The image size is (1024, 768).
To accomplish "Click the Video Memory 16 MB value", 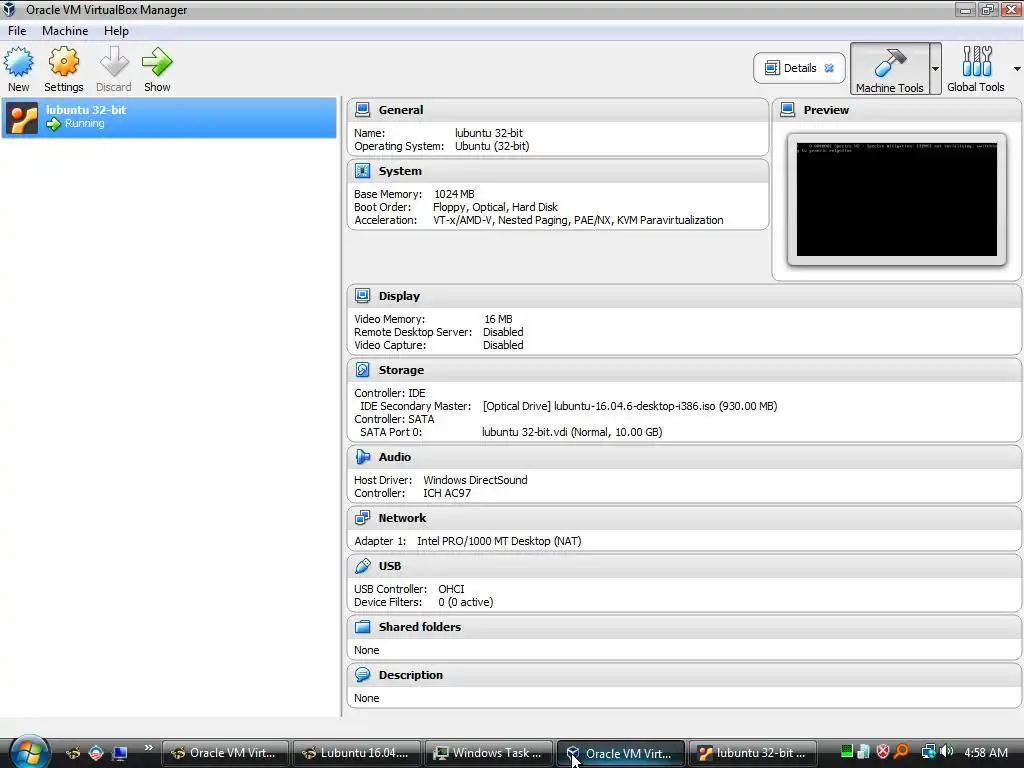I will [498, 319].
